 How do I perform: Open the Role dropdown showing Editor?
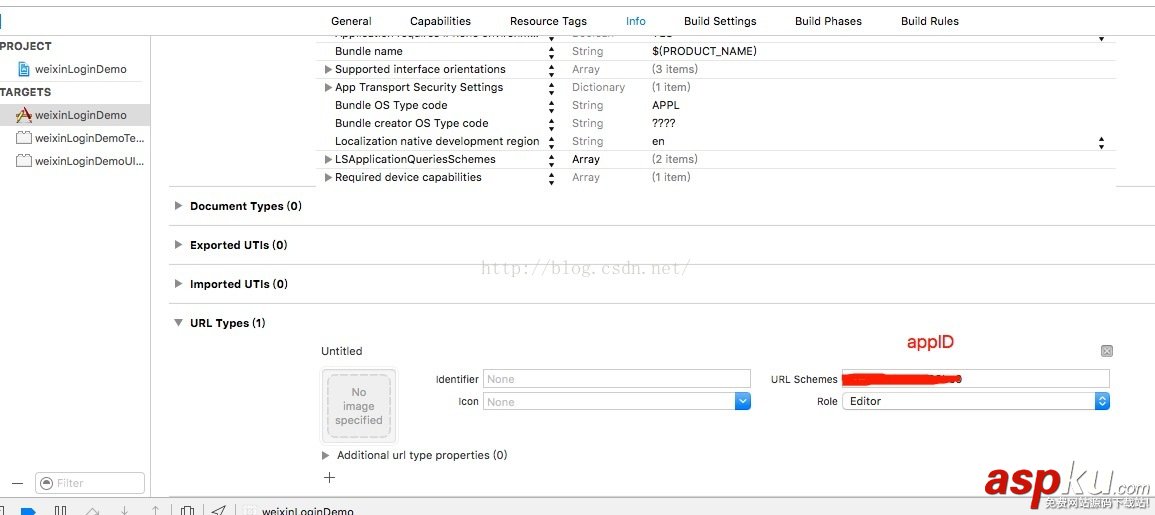[x=975, y=402]
